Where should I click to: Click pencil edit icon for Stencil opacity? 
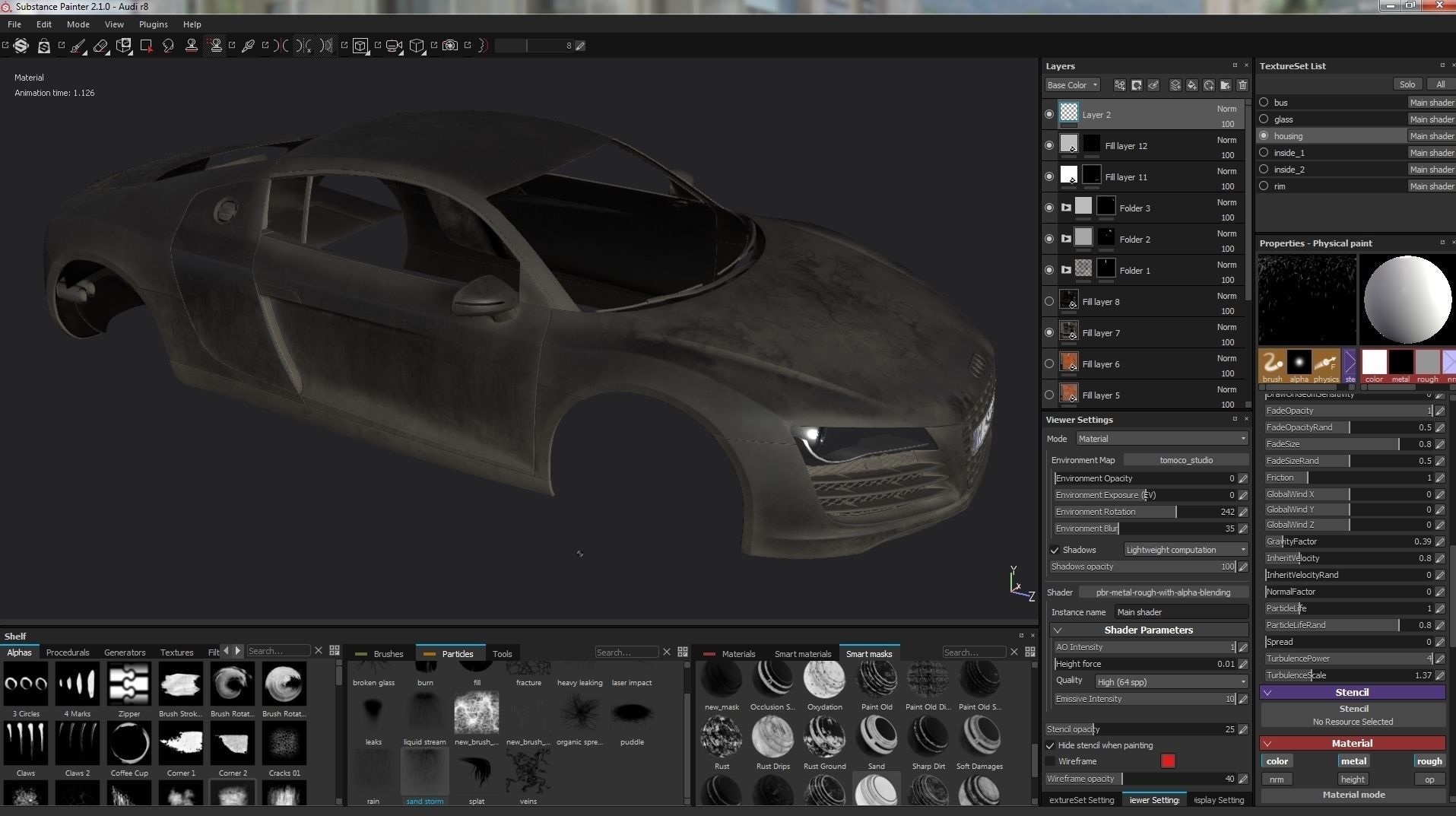pos(1243,729)
